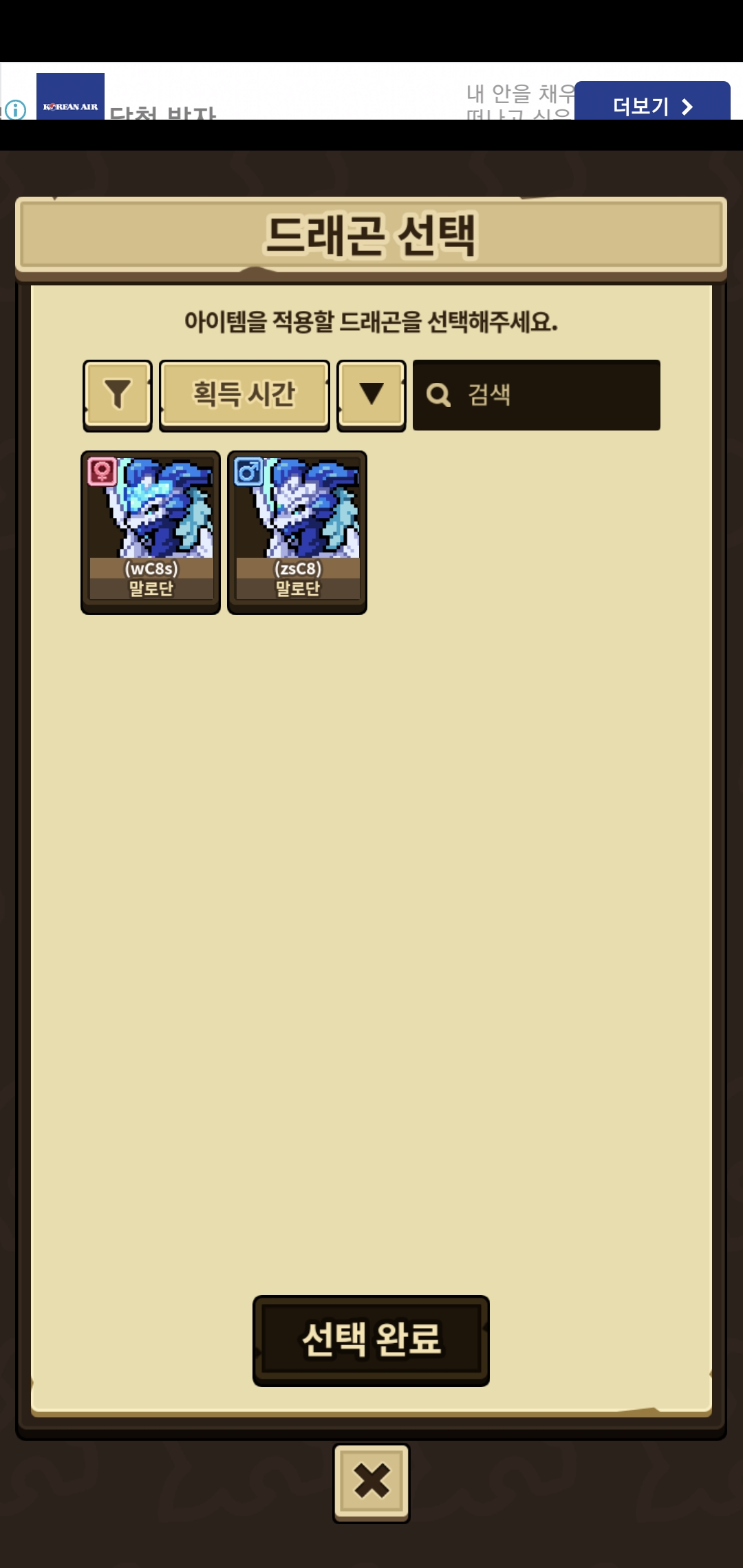
Task: Tap the Korean Air logo in ad banner
Action: coord(70,97)
